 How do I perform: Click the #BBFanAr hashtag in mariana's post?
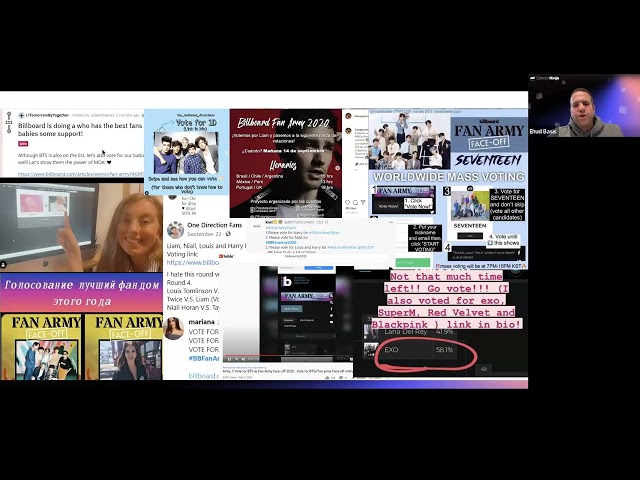point(204,358)
